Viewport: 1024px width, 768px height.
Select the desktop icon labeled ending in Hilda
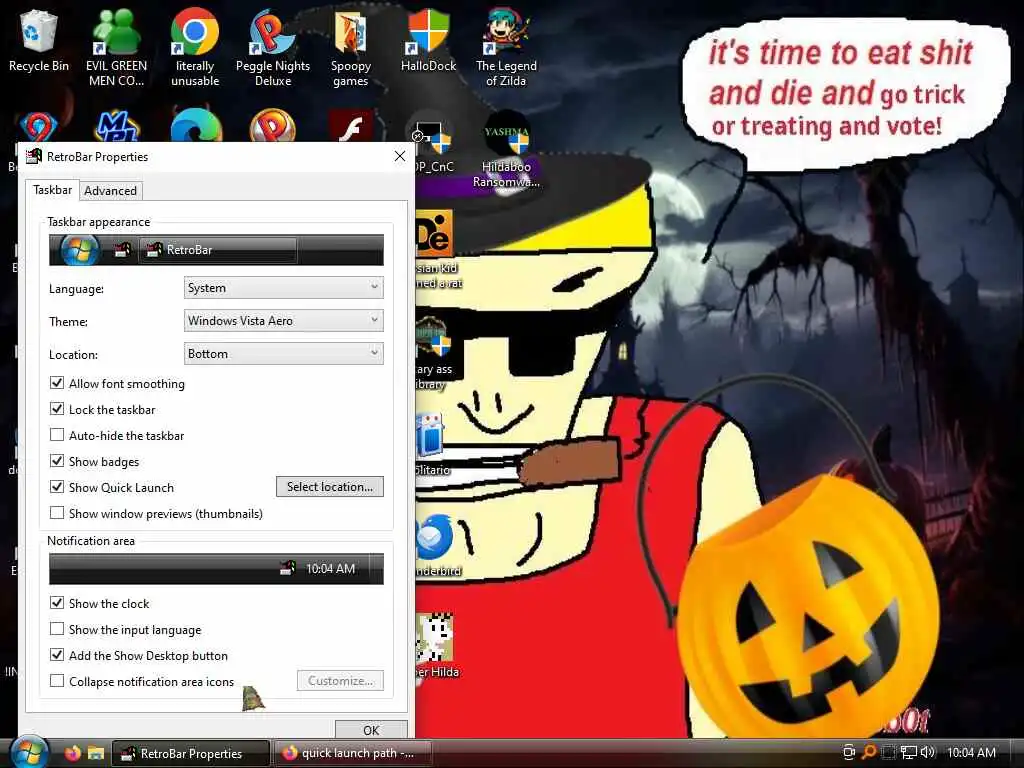tap(436, 645)
